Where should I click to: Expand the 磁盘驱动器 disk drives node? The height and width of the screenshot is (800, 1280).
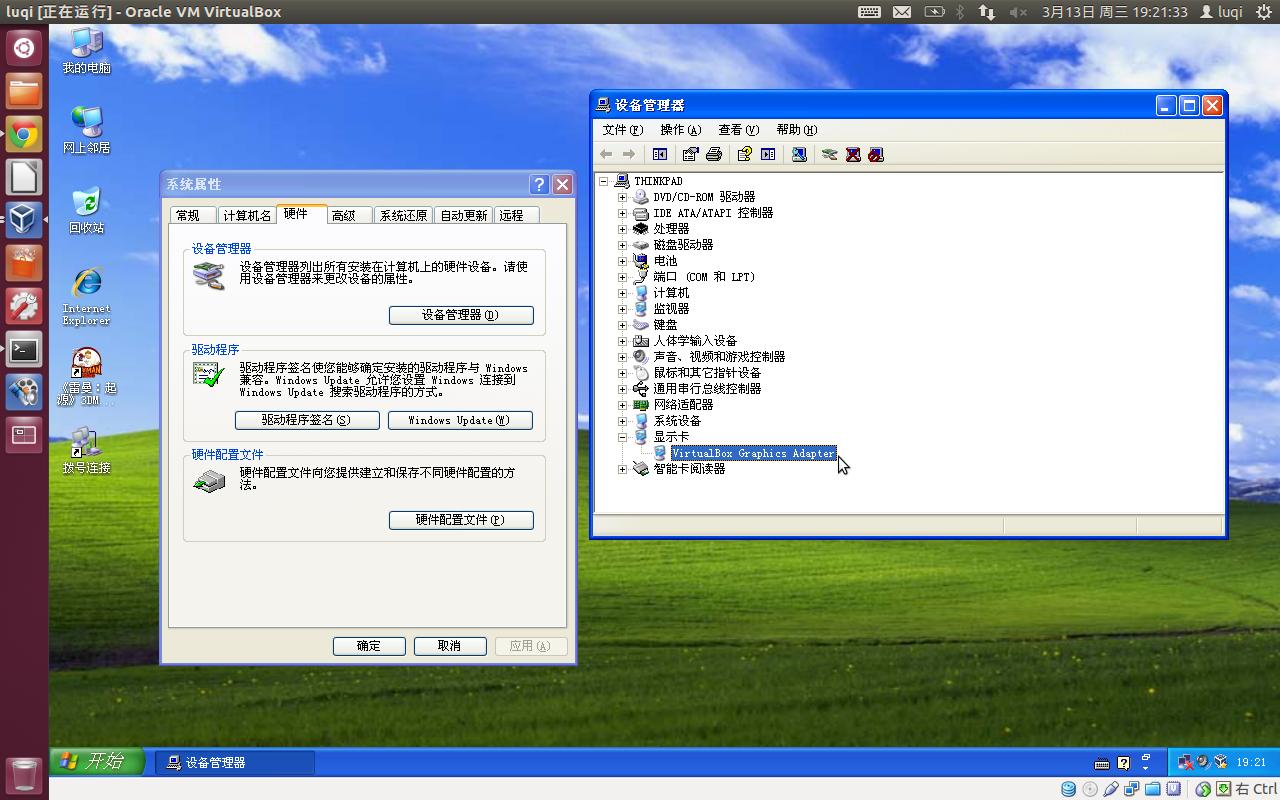tap(622, 245)
